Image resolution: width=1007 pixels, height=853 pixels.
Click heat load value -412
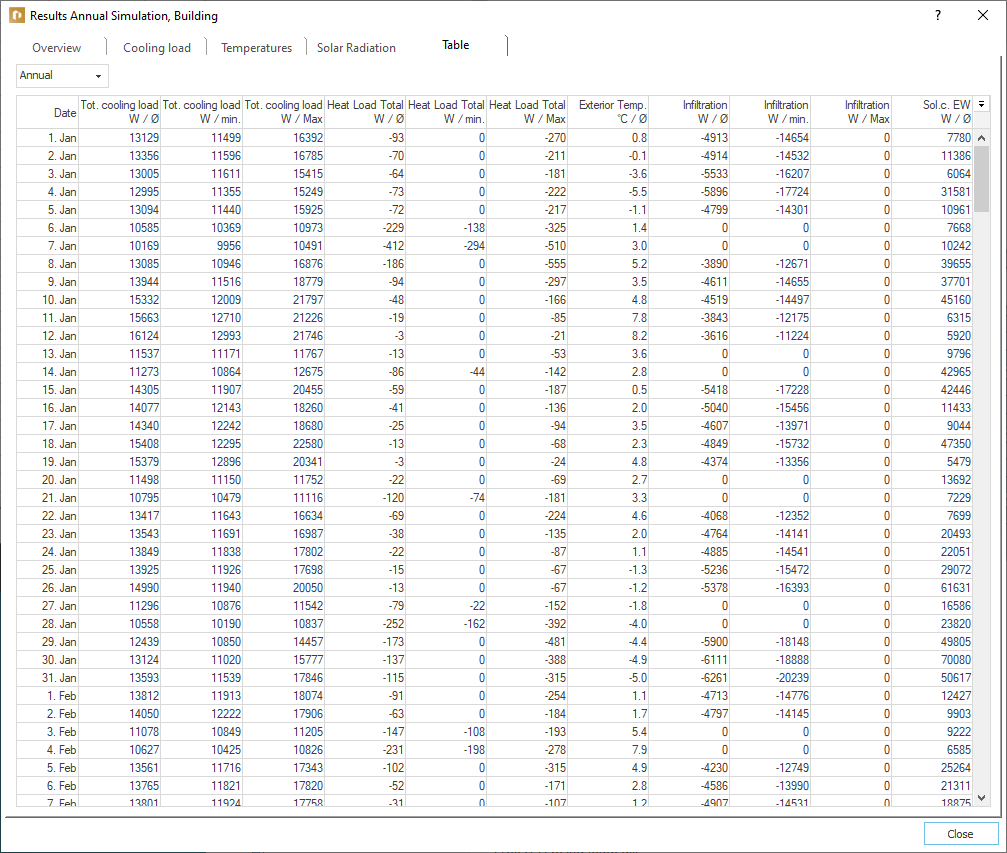click(365, 245)
